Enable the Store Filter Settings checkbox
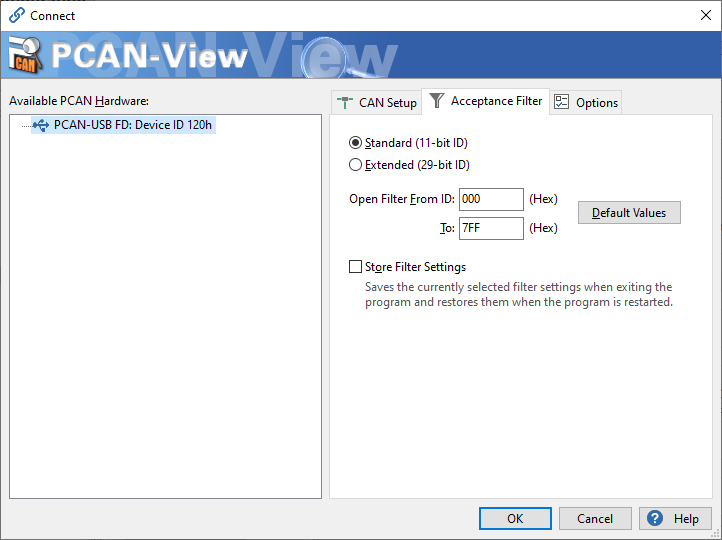 (355, 267)
